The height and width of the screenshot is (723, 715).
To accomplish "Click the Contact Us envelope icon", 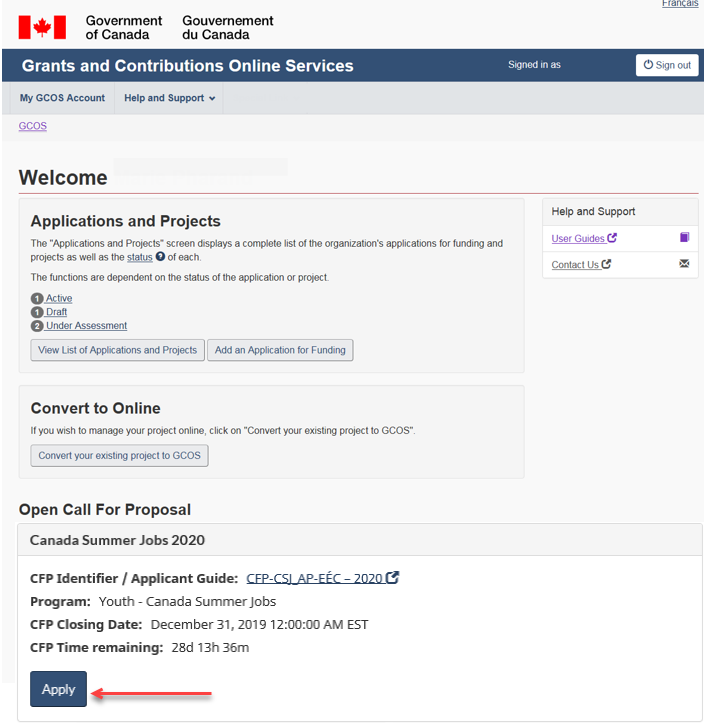I will coord(684,265).
